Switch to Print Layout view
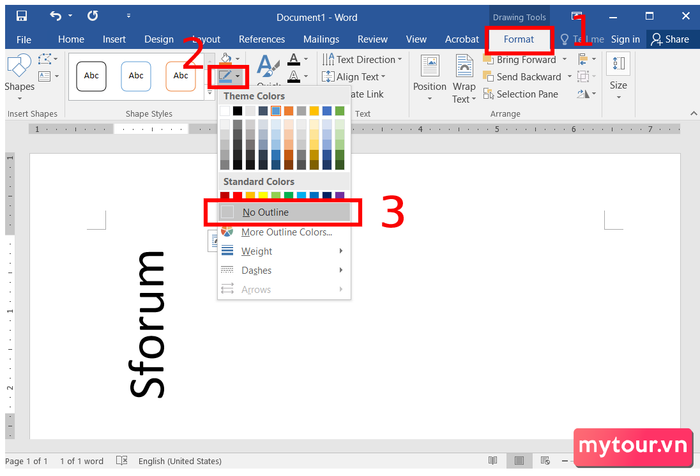The height and width of the screenshot is (476, 700). click(519, 460)
